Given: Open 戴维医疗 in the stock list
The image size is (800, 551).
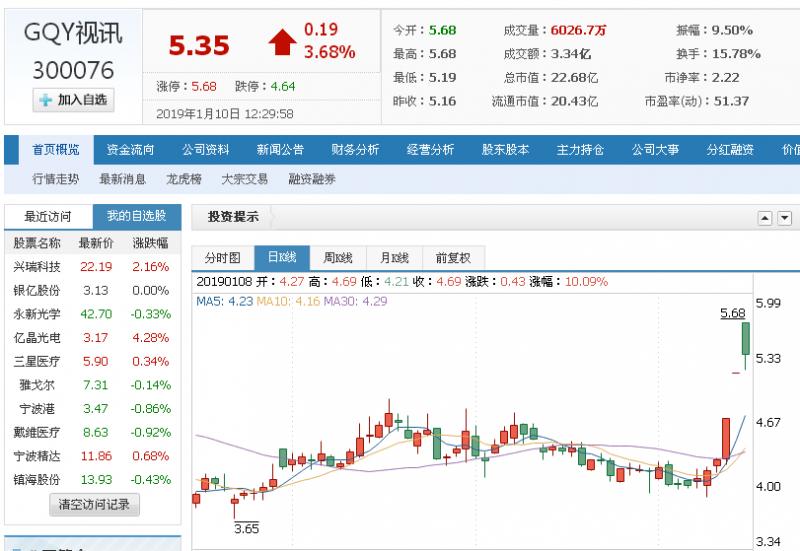Looking at the screenshot, I should point(37,433).
